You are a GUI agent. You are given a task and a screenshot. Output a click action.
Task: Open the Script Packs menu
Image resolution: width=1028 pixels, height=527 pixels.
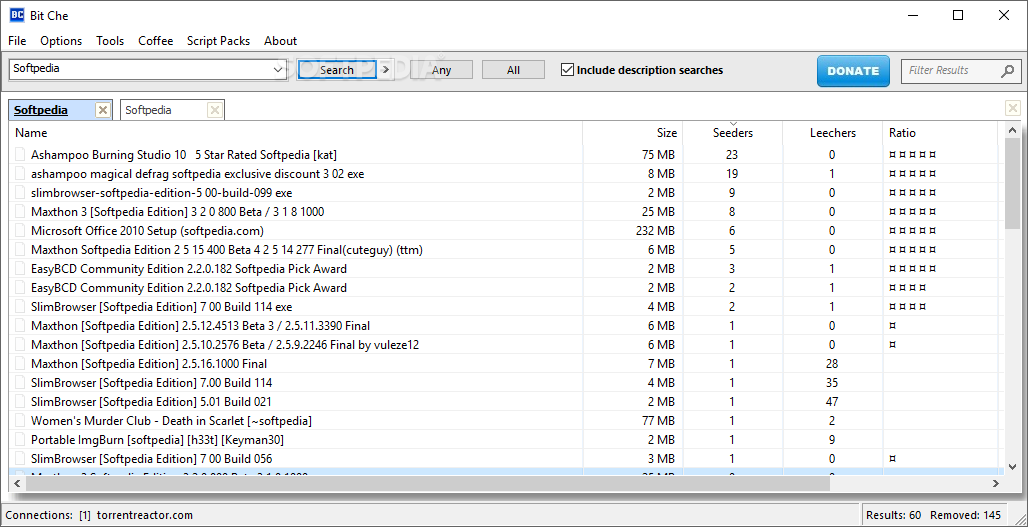[x=218, y=41]
